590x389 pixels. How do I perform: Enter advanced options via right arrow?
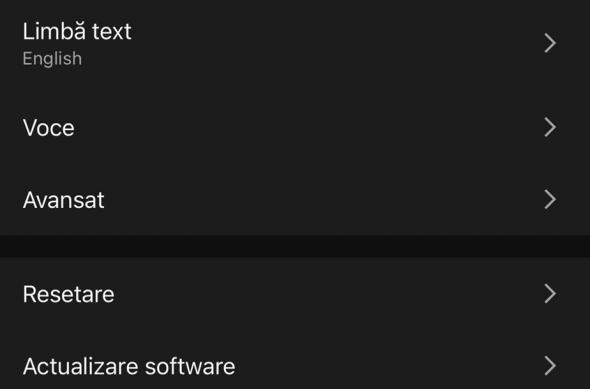point(550,199)
